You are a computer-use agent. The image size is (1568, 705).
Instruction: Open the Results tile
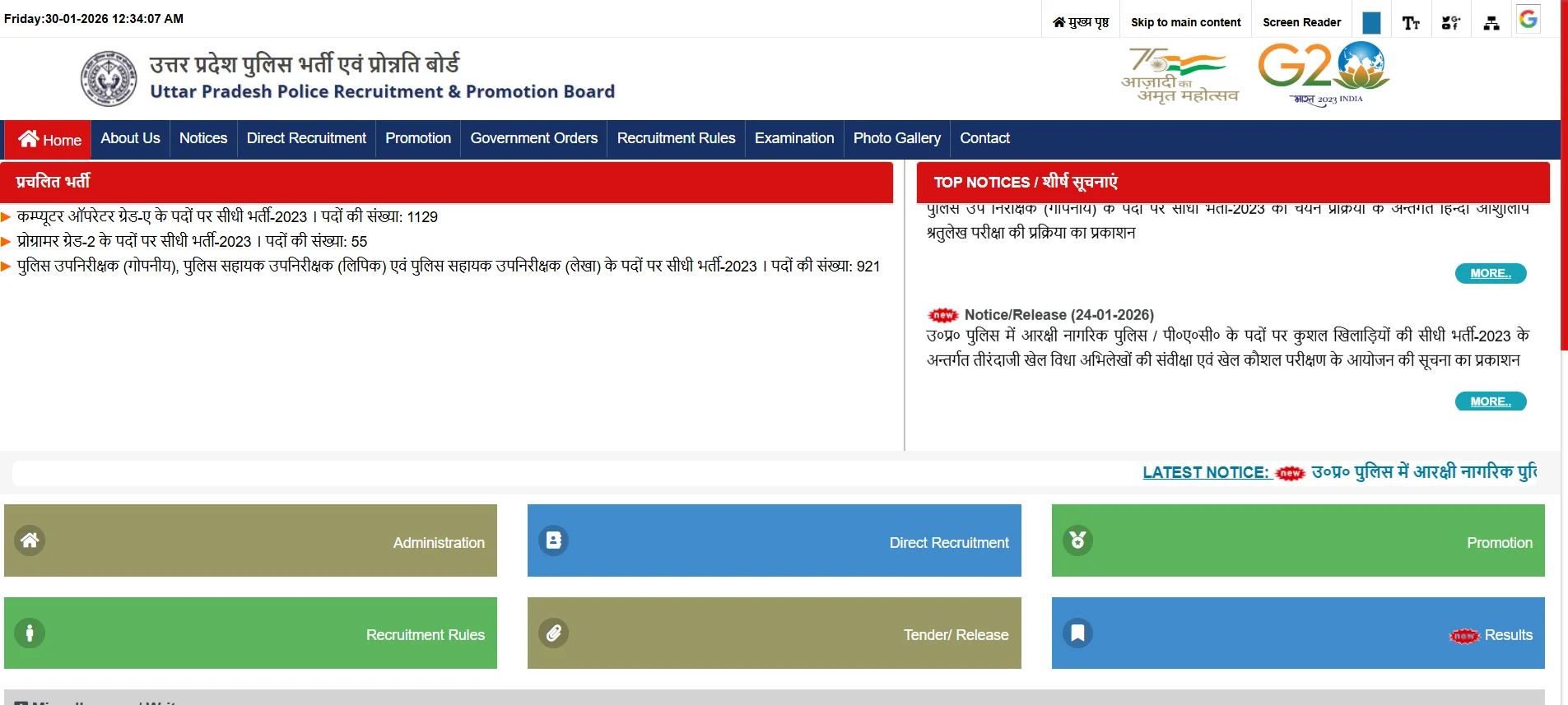1298,633
